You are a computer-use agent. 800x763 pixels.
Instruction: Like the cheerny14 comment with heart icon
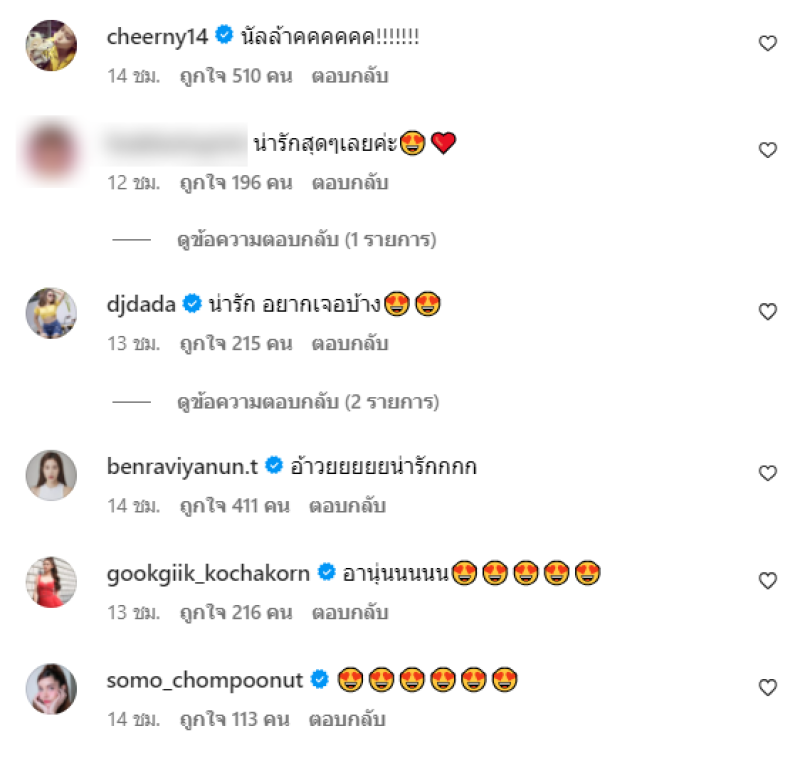pos(767,43)
